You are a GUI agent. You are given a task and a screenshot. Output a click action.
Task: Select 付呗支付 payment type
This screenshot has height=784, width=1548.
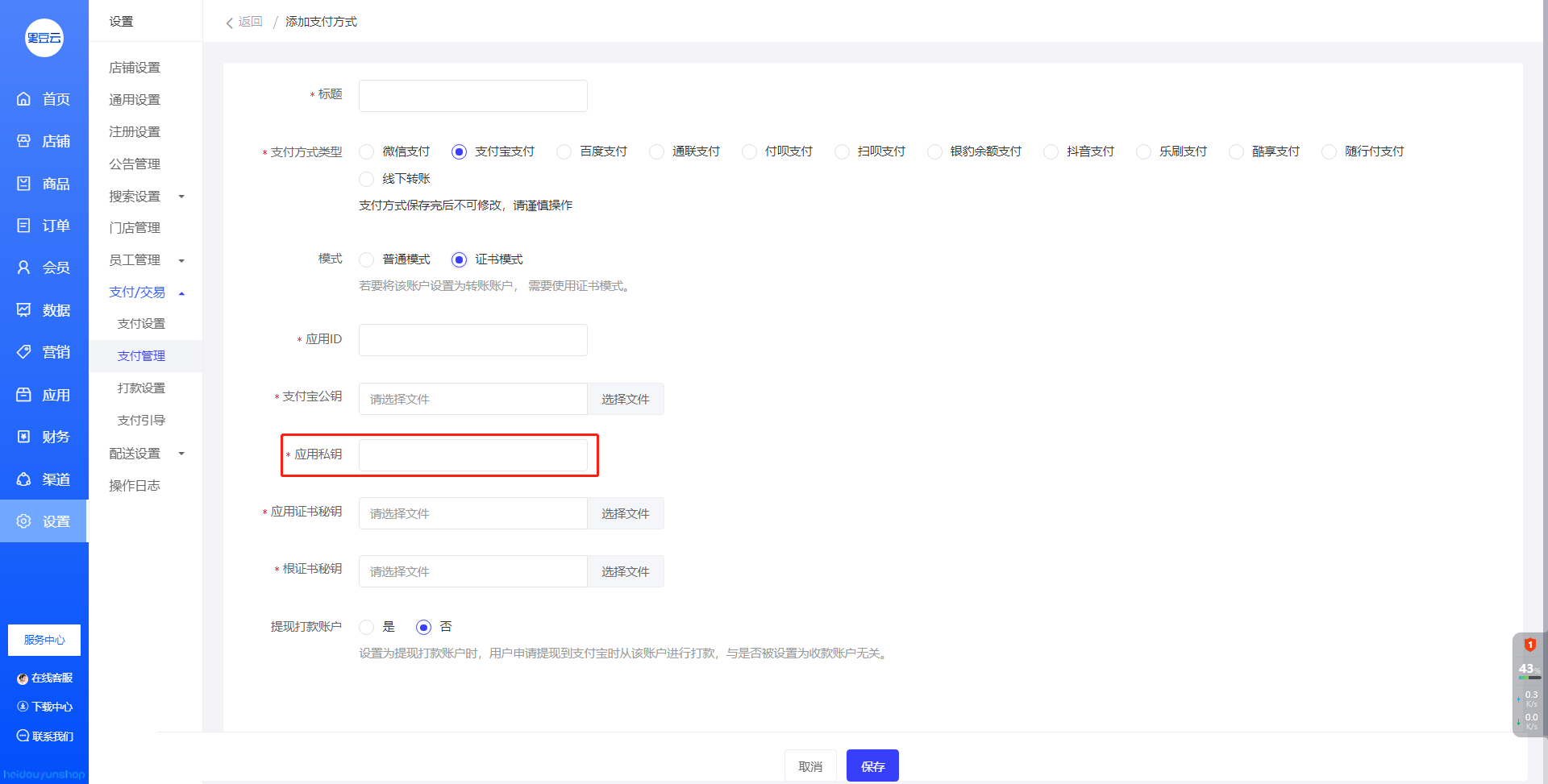(x=750, y=151)
